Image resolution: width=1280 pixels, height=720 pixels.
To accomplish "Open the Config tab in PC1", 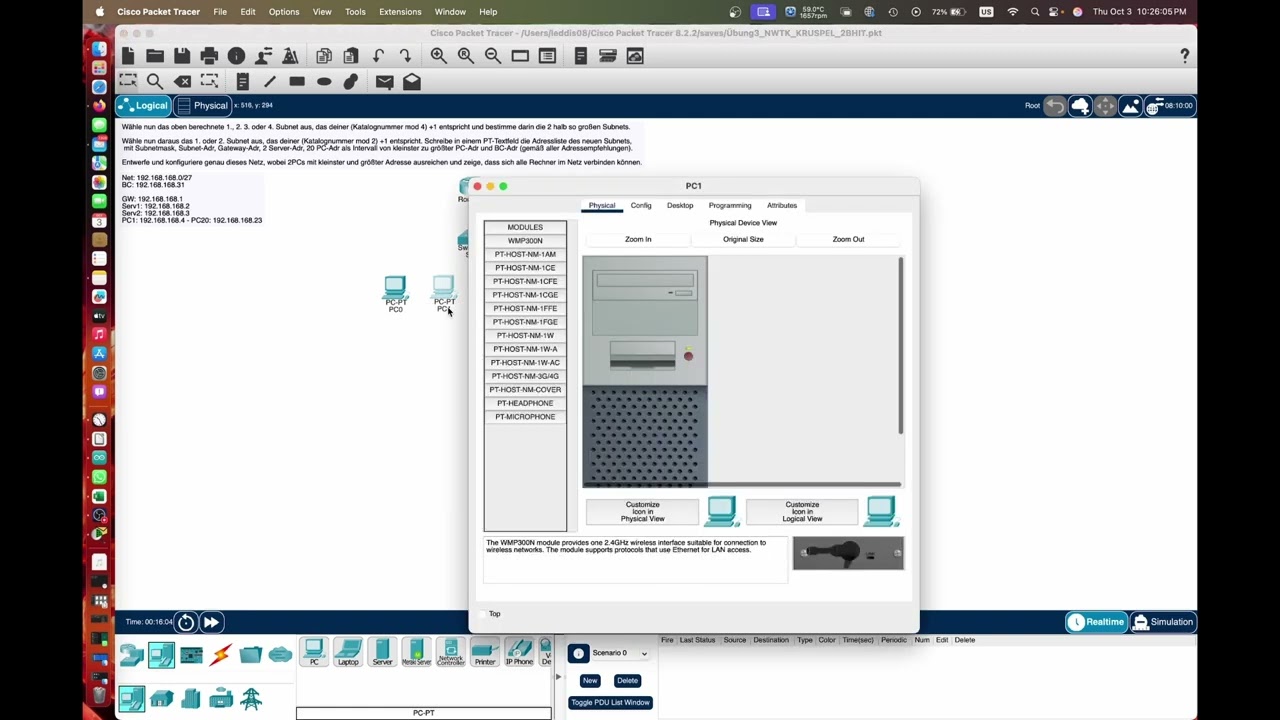I will [x=641, y=205].
